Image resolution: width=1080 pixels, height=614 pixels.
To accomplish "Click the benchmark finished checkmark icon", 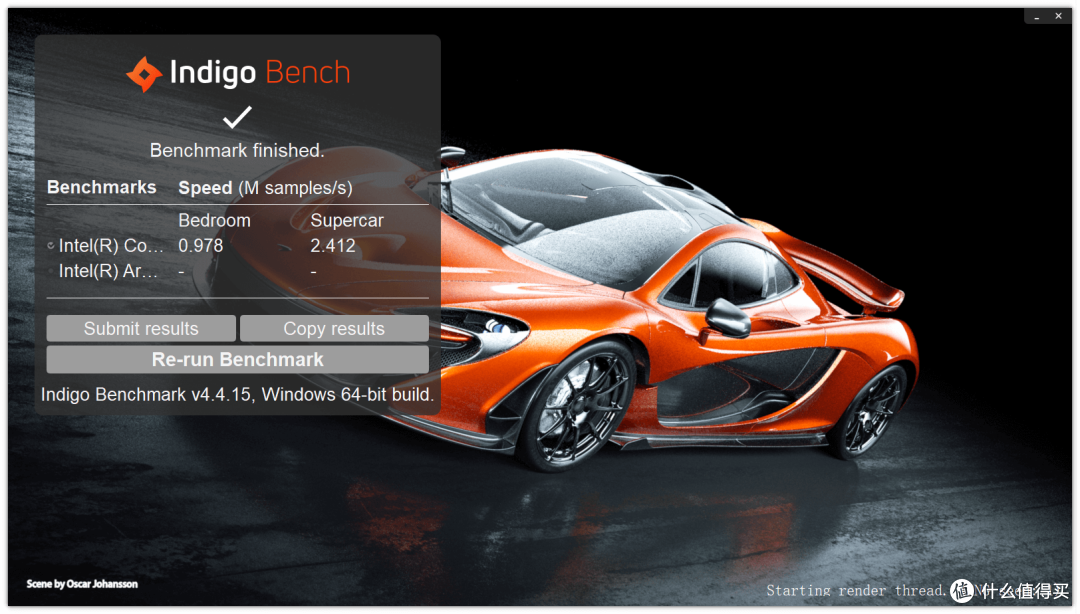I will (x=237, y=117).
